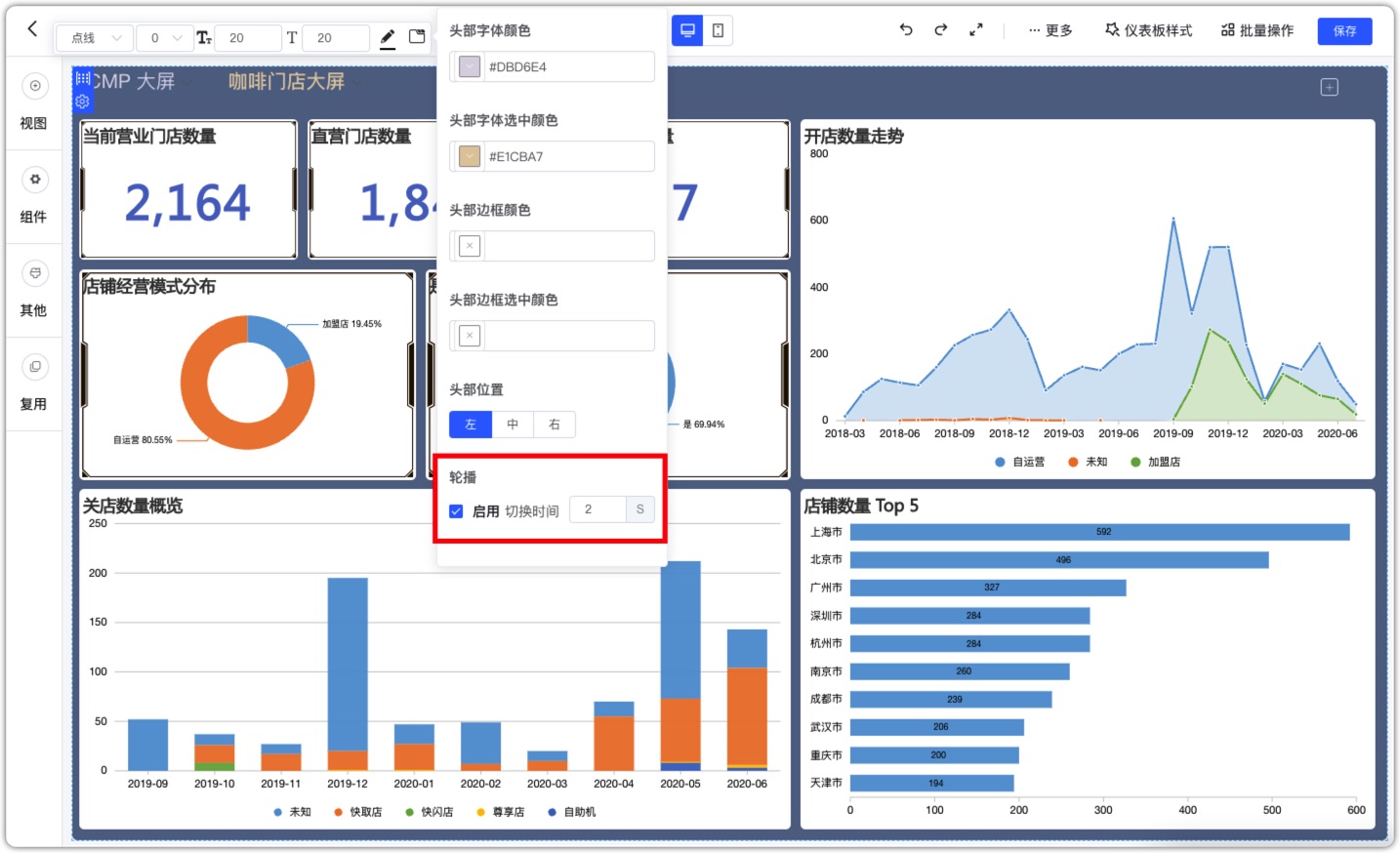1400x853 pixels.
Task: Click the redo arrow icon
Action: (940, 30)
